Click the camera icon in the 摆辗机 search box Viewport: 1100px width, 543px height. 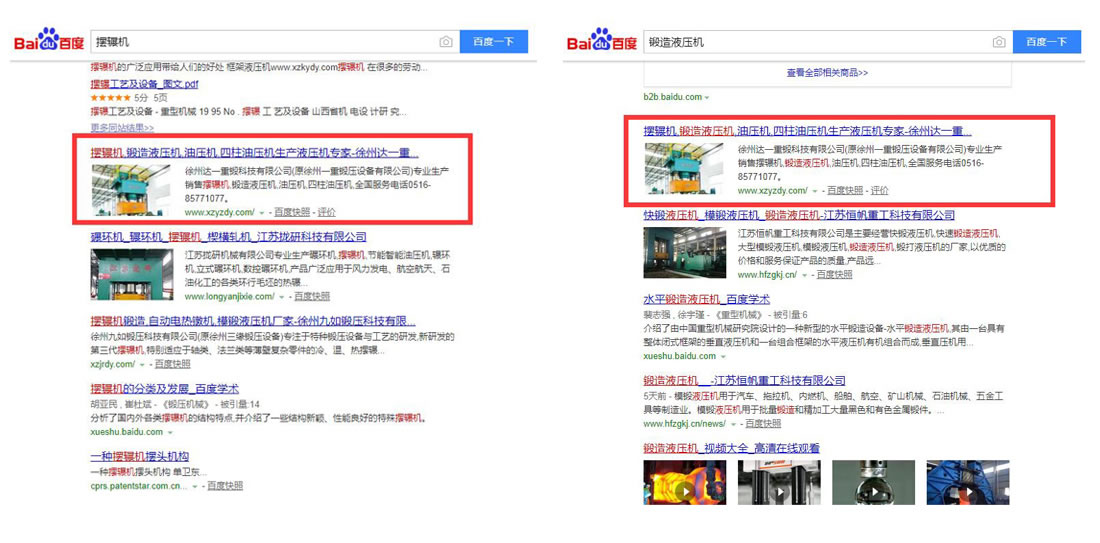[446, 42]
